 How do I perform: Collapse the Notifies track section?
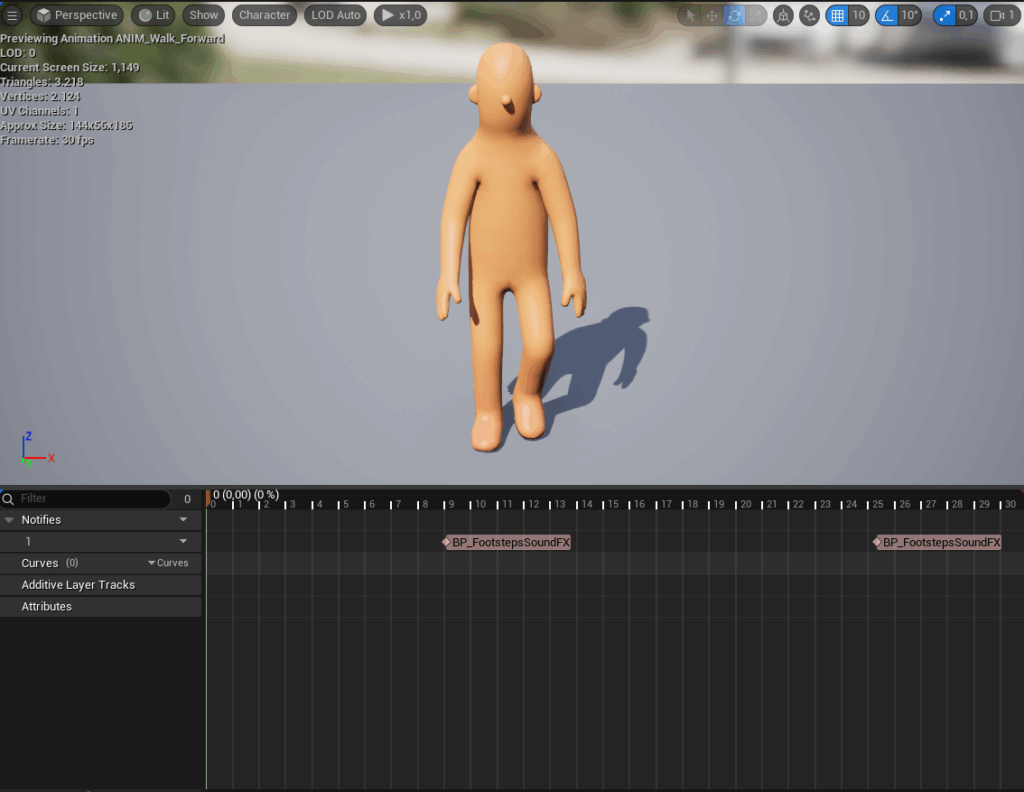click(9, 520)
